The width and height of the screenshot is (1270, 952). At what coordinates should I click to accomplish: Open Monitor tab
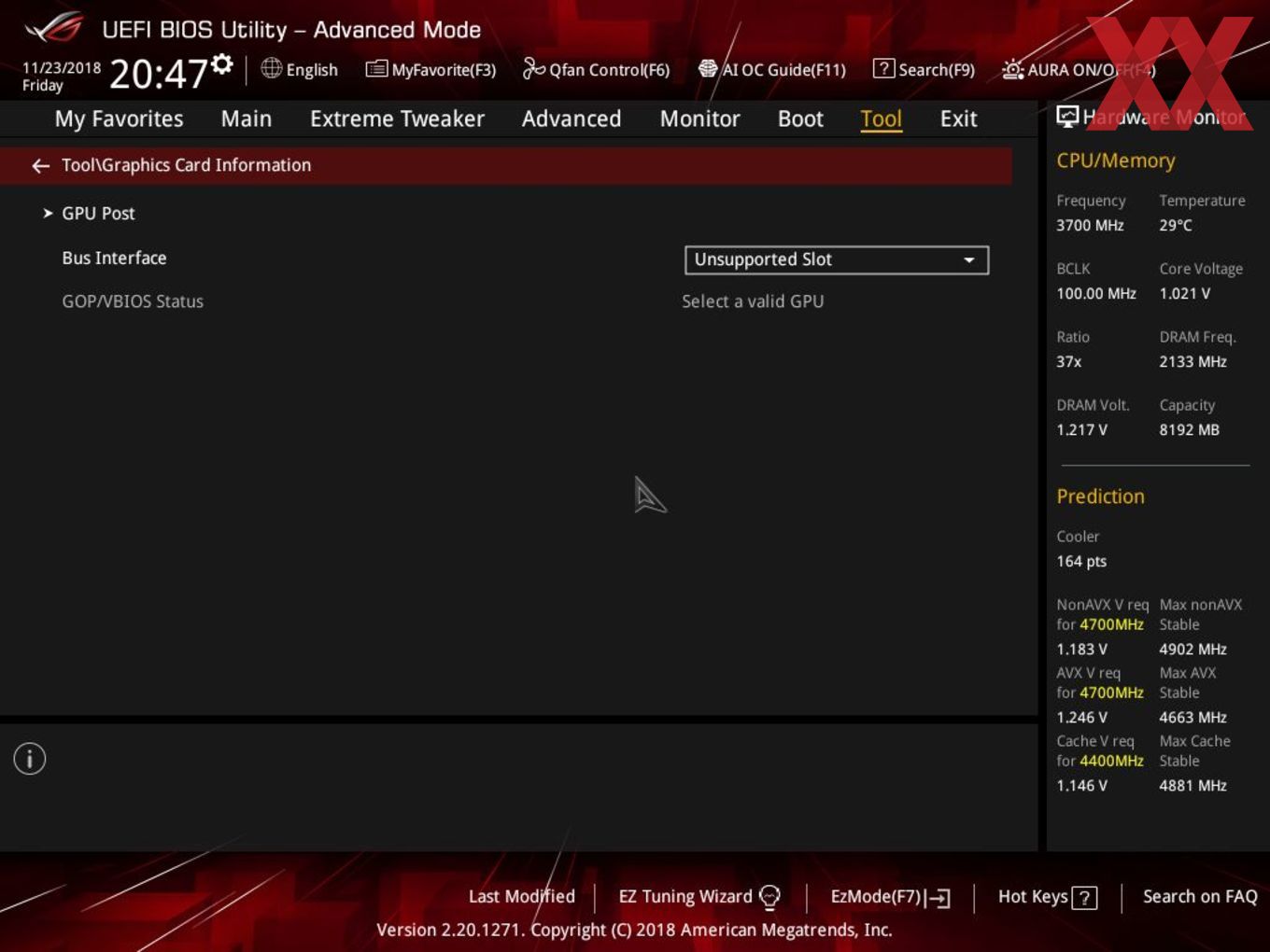699,119
